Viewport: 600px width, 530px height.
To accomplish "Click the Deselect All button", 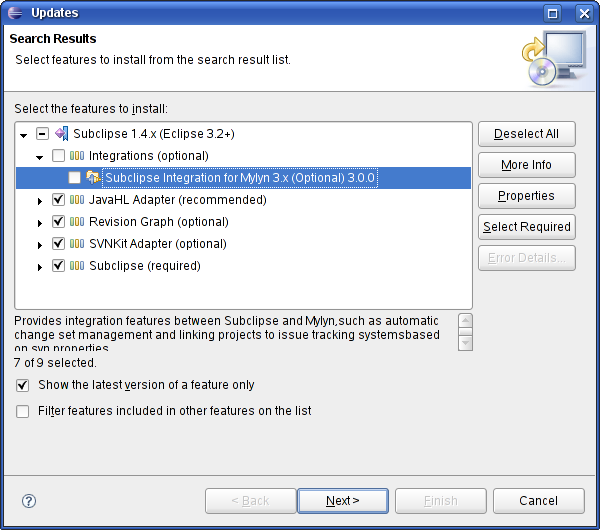I will pyautogui.click(x=527, y=134).
